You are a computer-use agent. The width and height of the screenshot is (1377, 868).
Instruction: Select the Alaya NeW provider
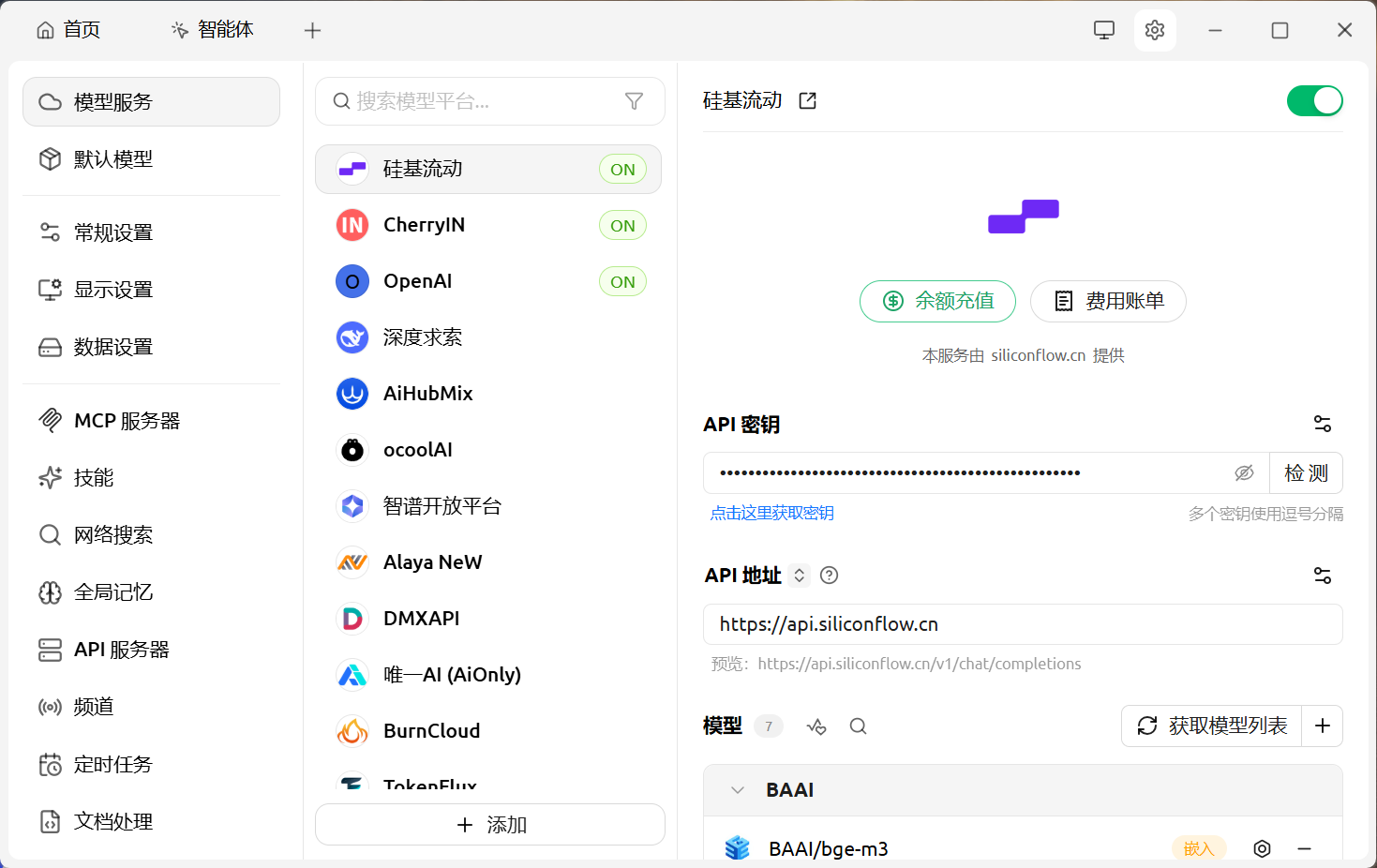pyautogui.click(x=488, y=562)
